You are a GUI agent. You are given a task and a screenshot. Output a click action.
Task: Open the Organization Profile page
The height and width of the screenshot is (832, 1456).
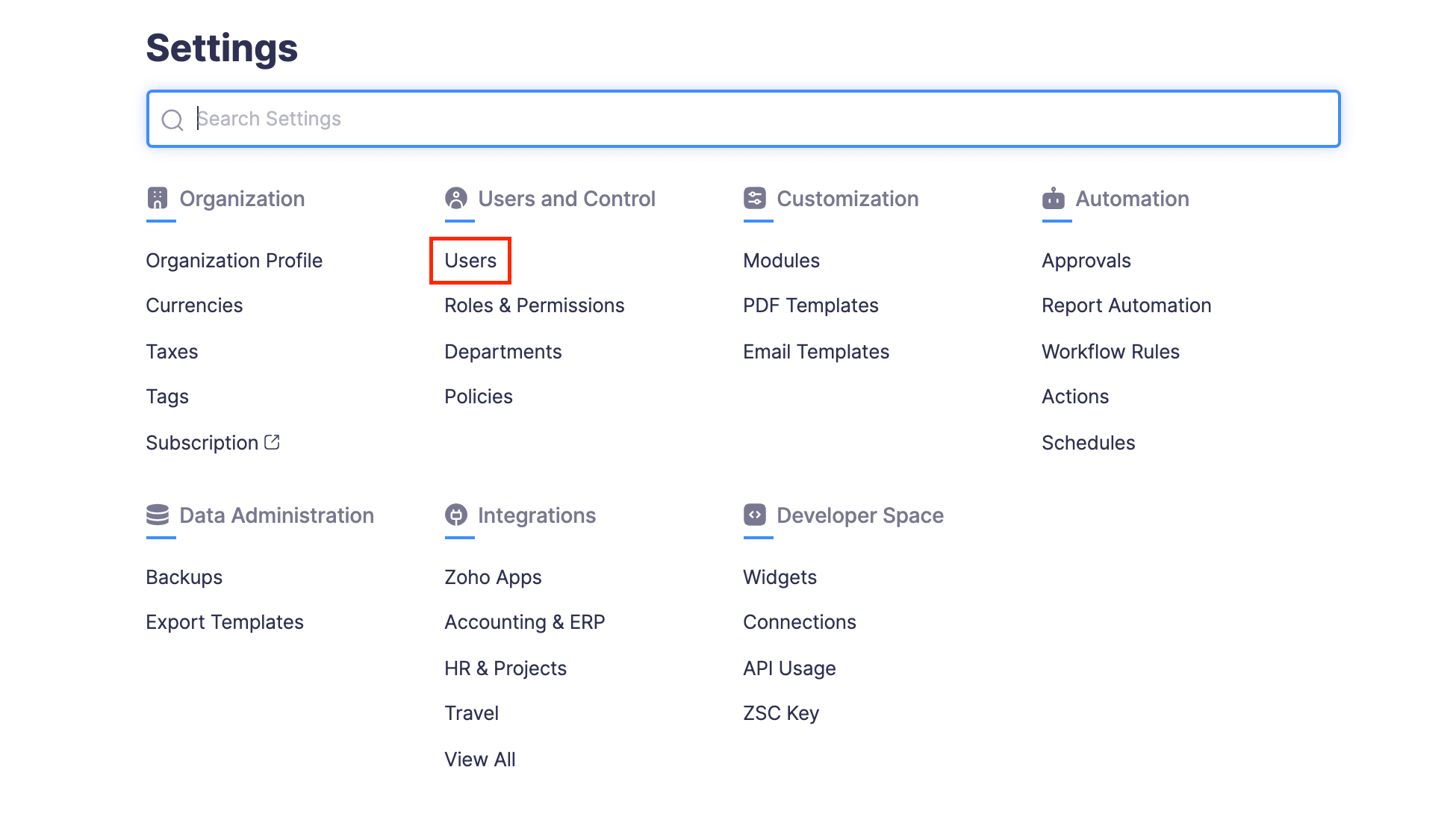click(x=234, y=260)
